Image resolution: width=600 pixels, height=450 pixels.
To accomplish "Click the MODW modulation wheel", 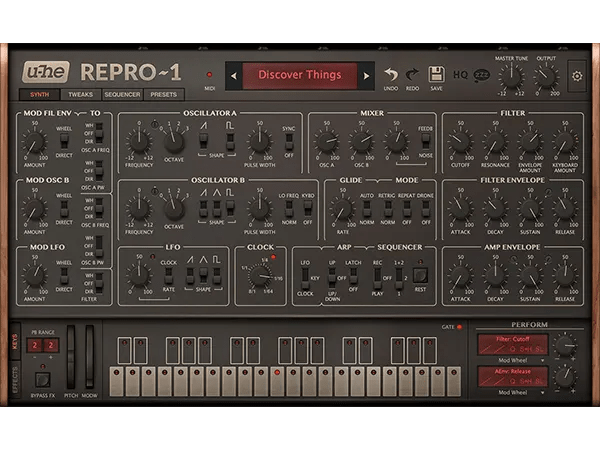I will [x=90, y=357].
